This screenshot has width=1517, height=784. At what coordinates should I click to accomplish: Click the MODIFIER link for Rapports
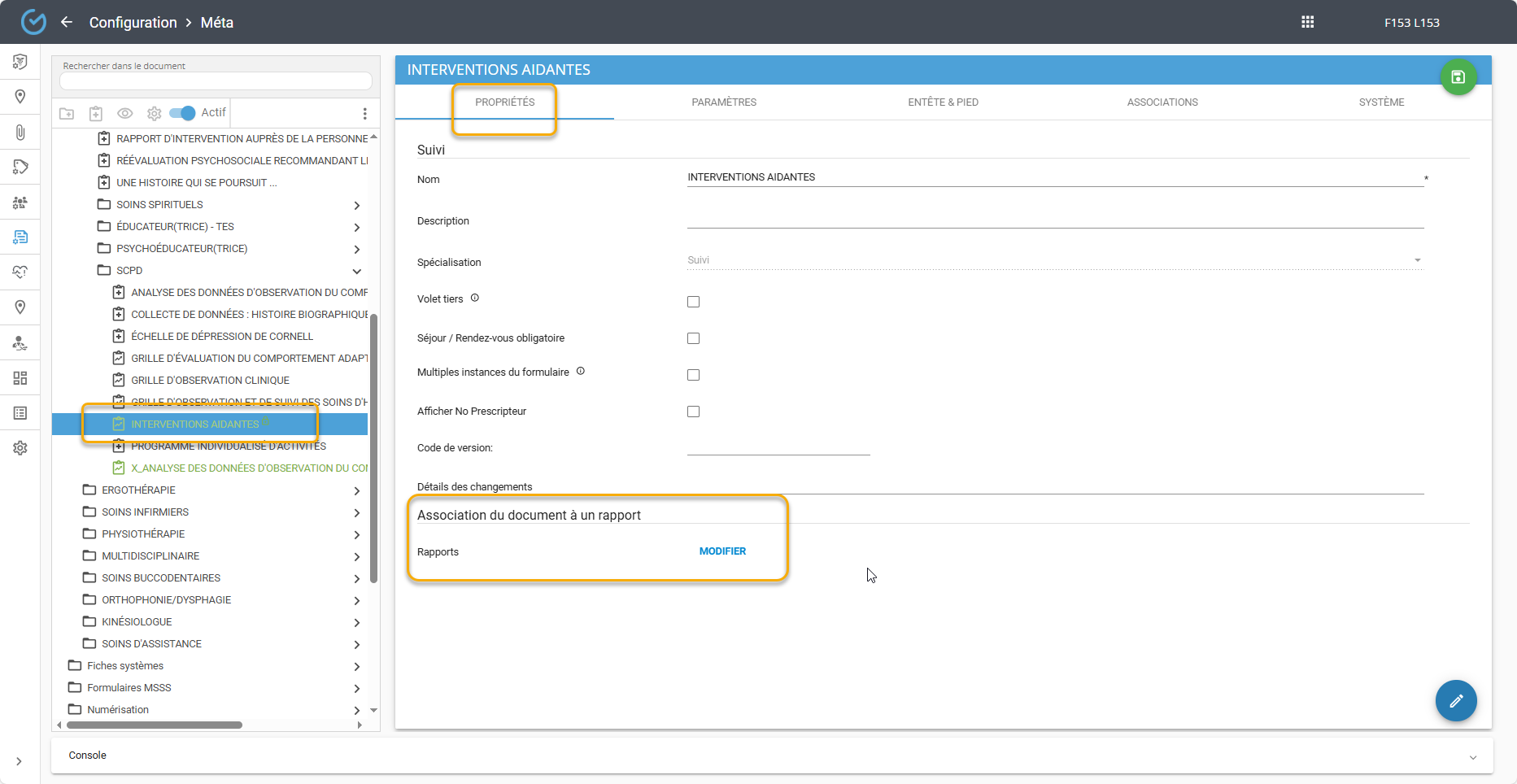coord(722,551)
